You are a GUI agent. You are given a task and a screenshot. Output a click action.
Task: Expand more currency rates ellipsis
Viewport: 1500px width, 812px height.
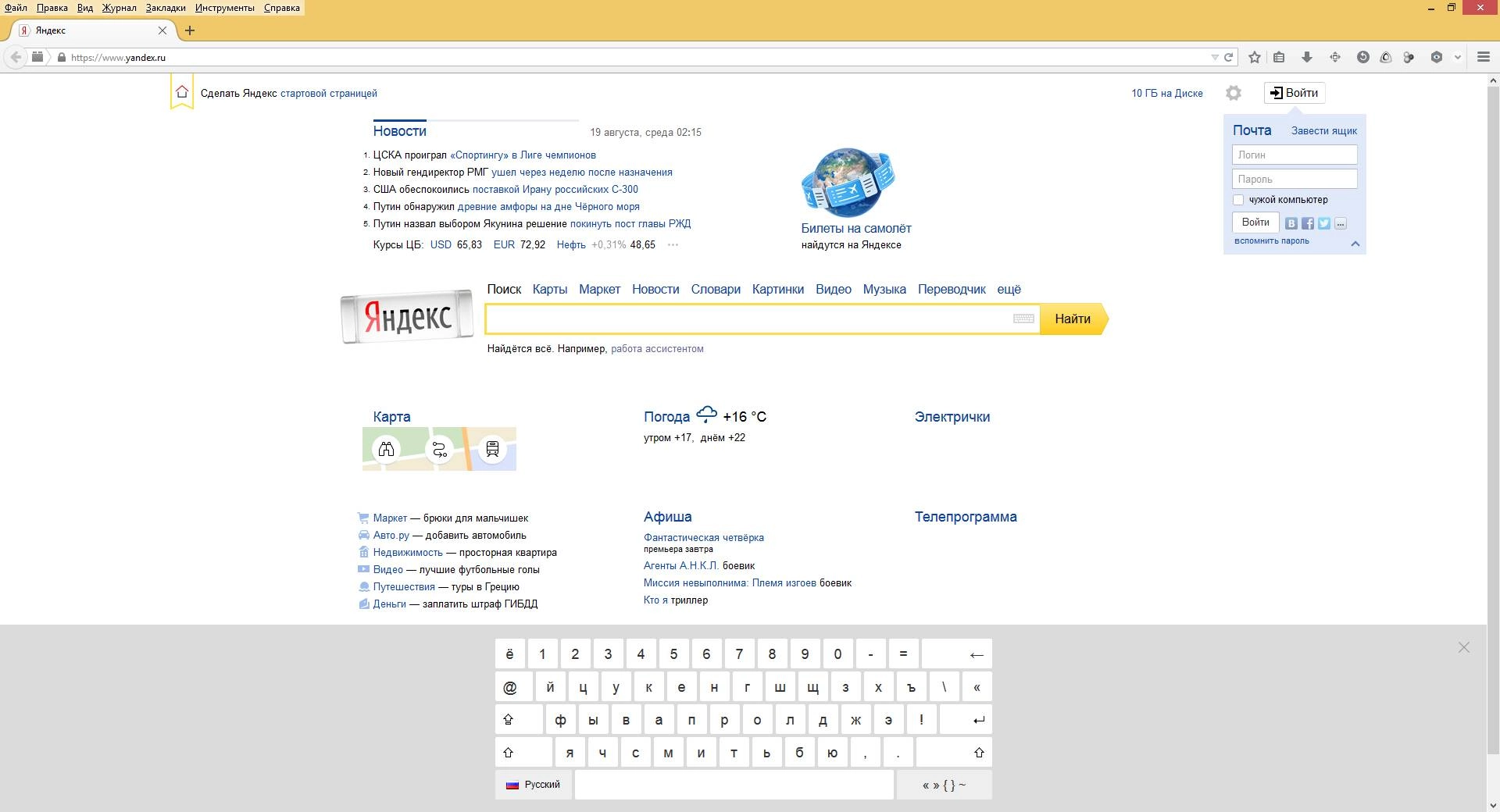click(673, 245)
